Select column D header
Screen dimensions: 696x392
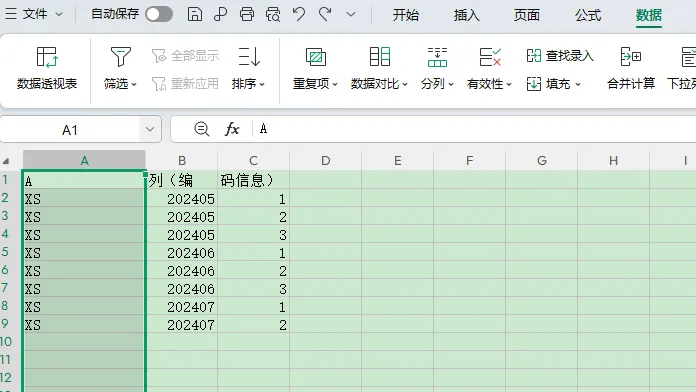pos(325,160)
